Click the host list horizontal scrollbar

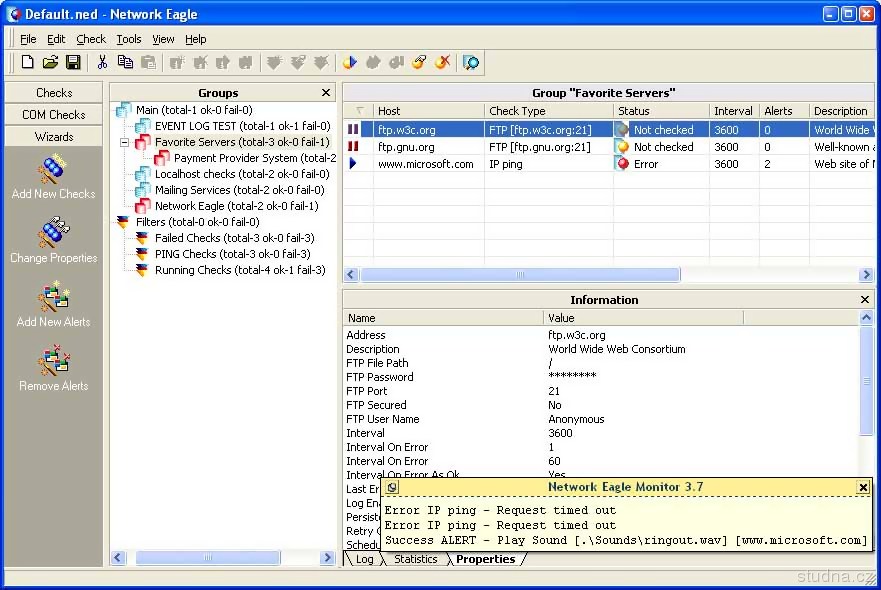click(520, 274)
